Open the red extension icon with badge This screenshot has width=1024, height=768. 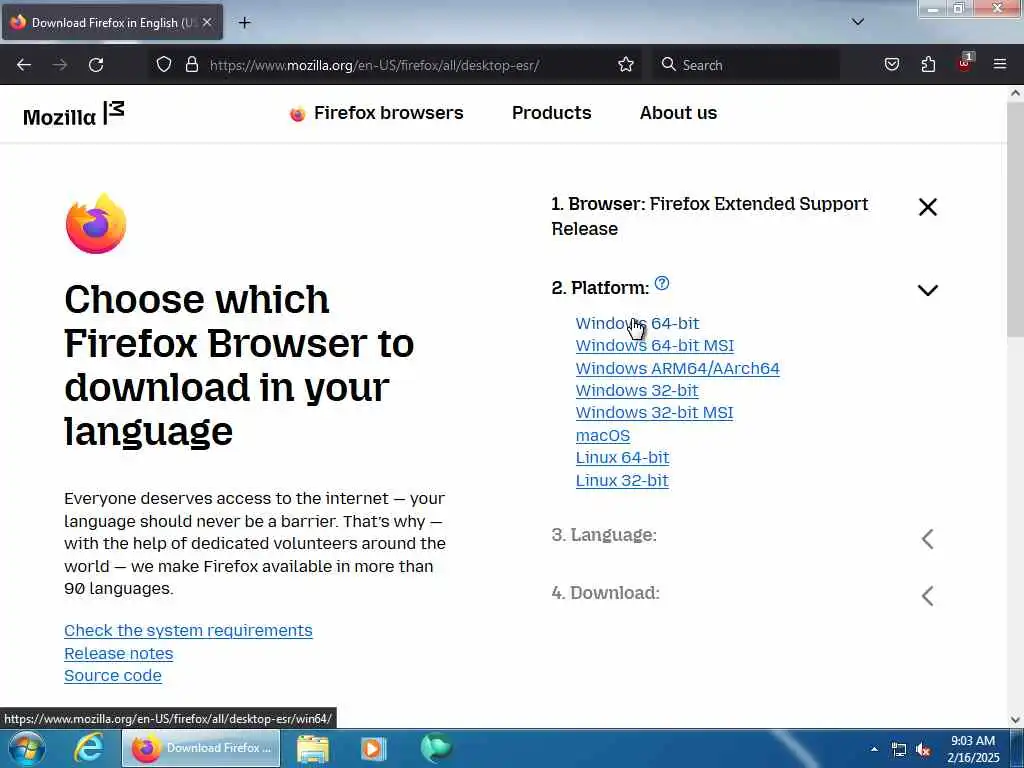(965, 63)
